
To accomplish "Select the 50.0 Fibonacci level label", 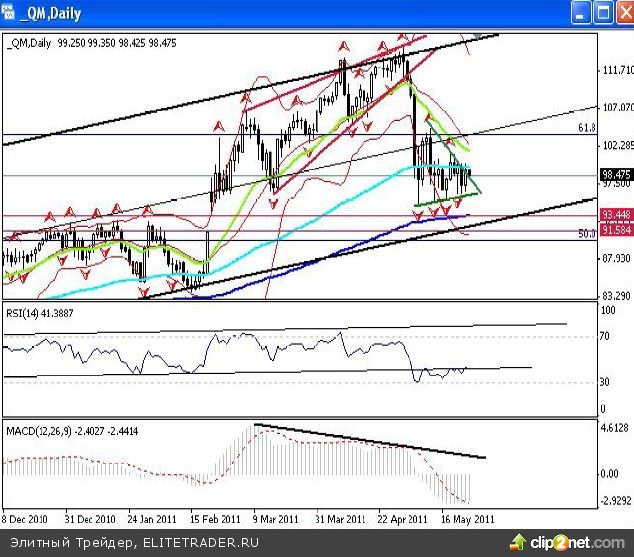I will coord(587,234).
